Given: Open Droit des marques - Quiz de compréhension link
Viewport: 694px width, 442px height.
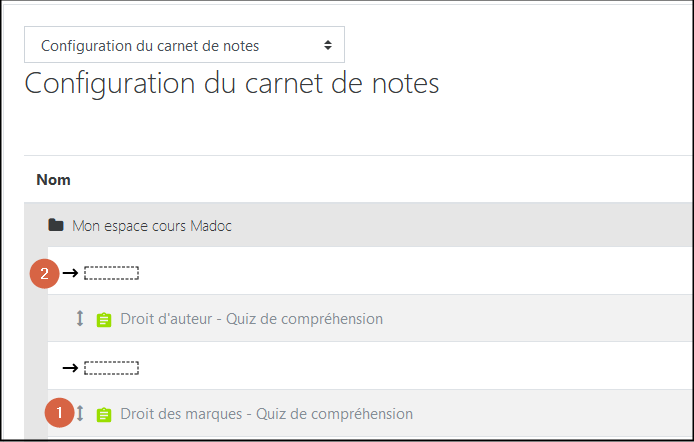Looking at the screenshot, I should [x=266, y=413].
